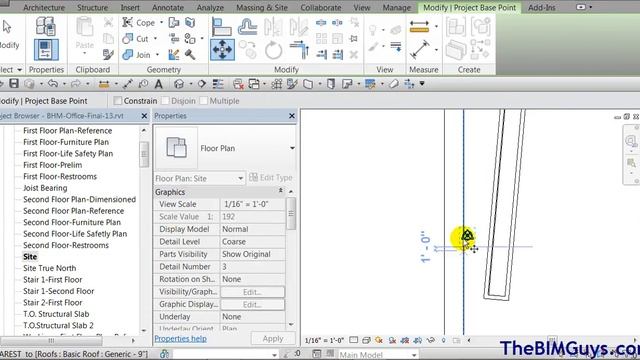Click the View Scale value field

pos(253,204)
